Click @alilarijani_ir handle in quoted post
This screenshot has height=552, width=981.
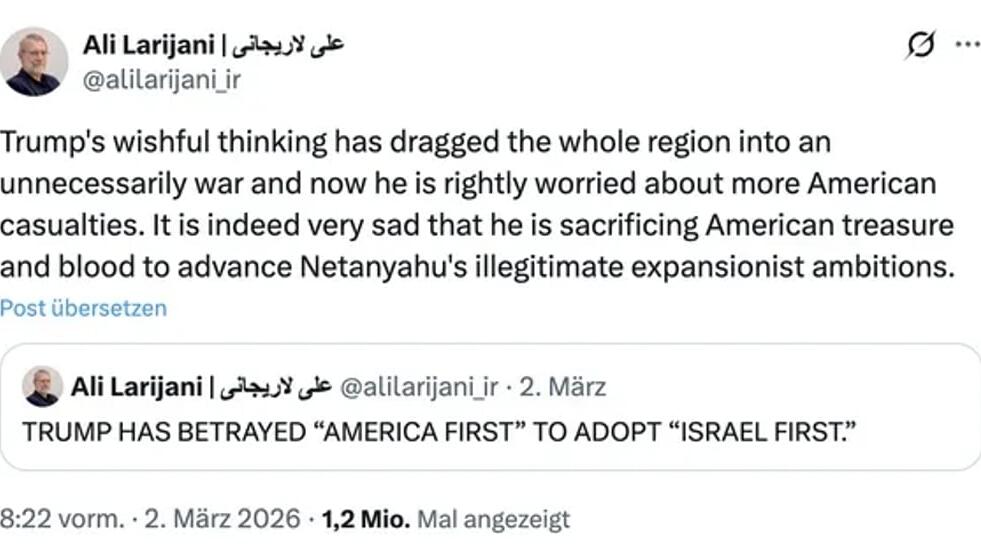click(x=419, y=387)
